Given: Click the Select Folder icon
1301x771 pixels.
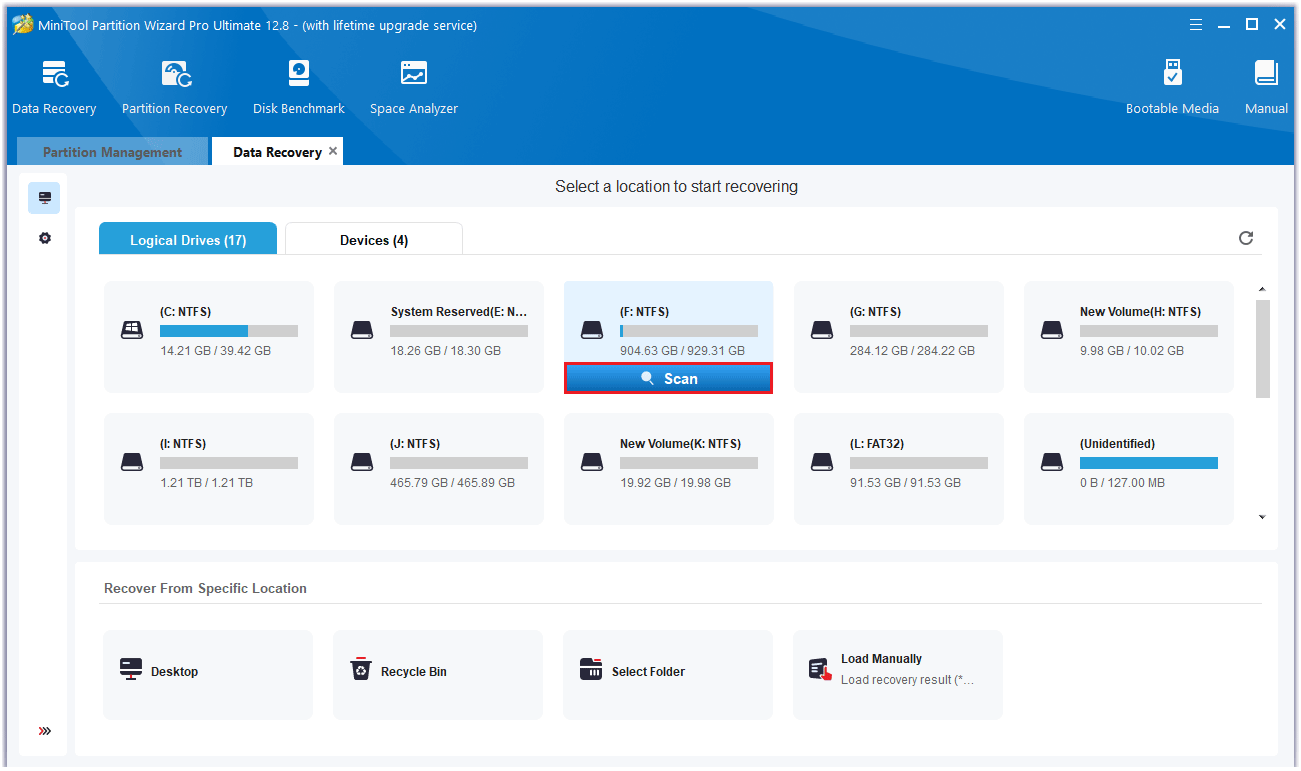Looking at the screenshot, I should click(x=591, y=669).
